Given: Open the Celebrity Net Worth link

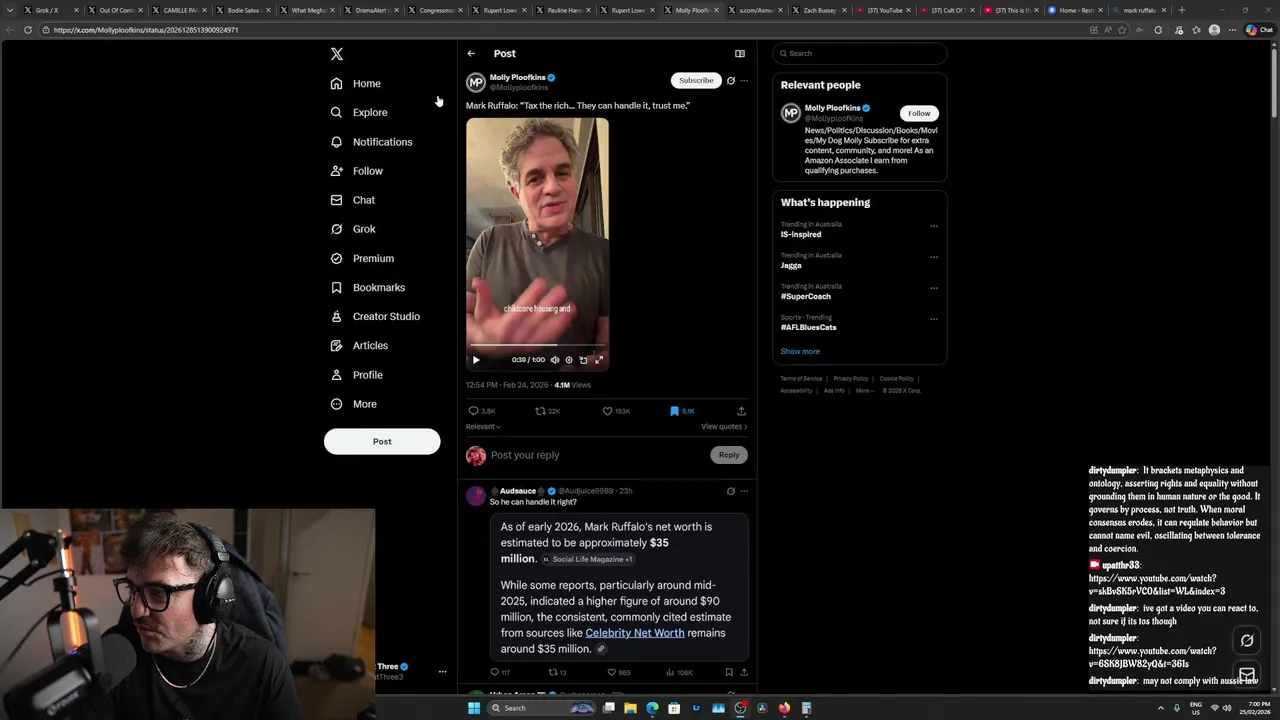Looking at the screenshot, I should [635, 633].
